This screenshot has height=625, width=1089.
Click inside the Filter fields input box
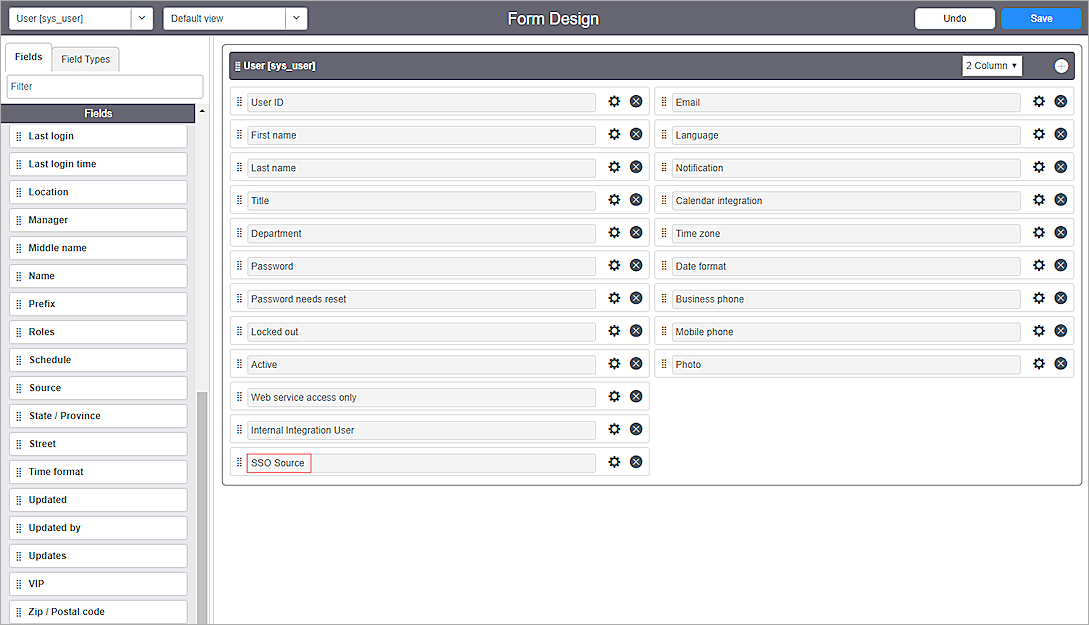(104, 86)
